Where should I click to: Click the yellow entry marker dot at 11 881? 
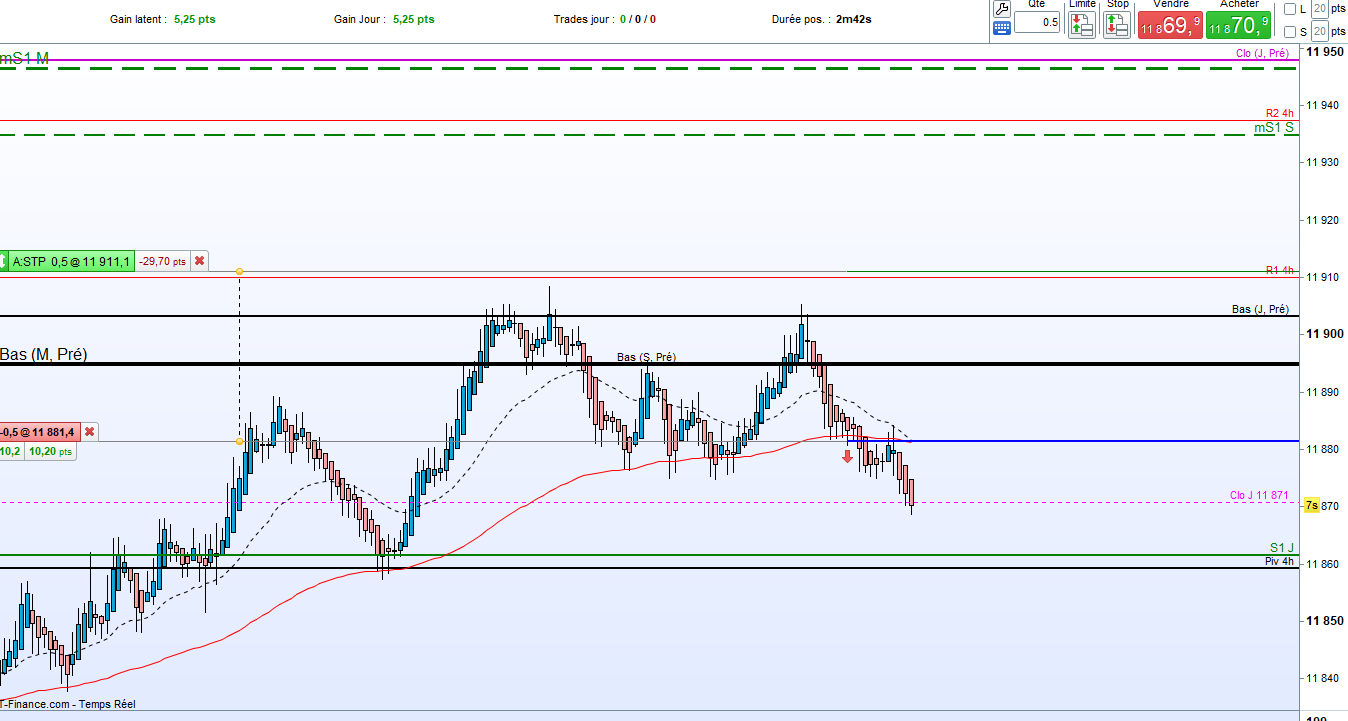point(239,441)
